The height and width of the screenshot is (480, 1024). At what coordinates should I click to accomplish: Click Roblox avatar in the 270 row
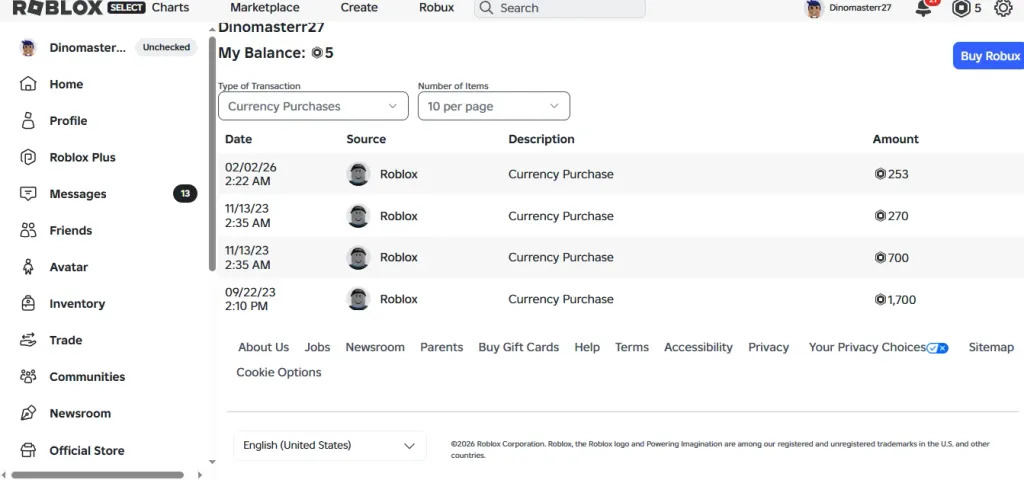(x=359, y=216)
